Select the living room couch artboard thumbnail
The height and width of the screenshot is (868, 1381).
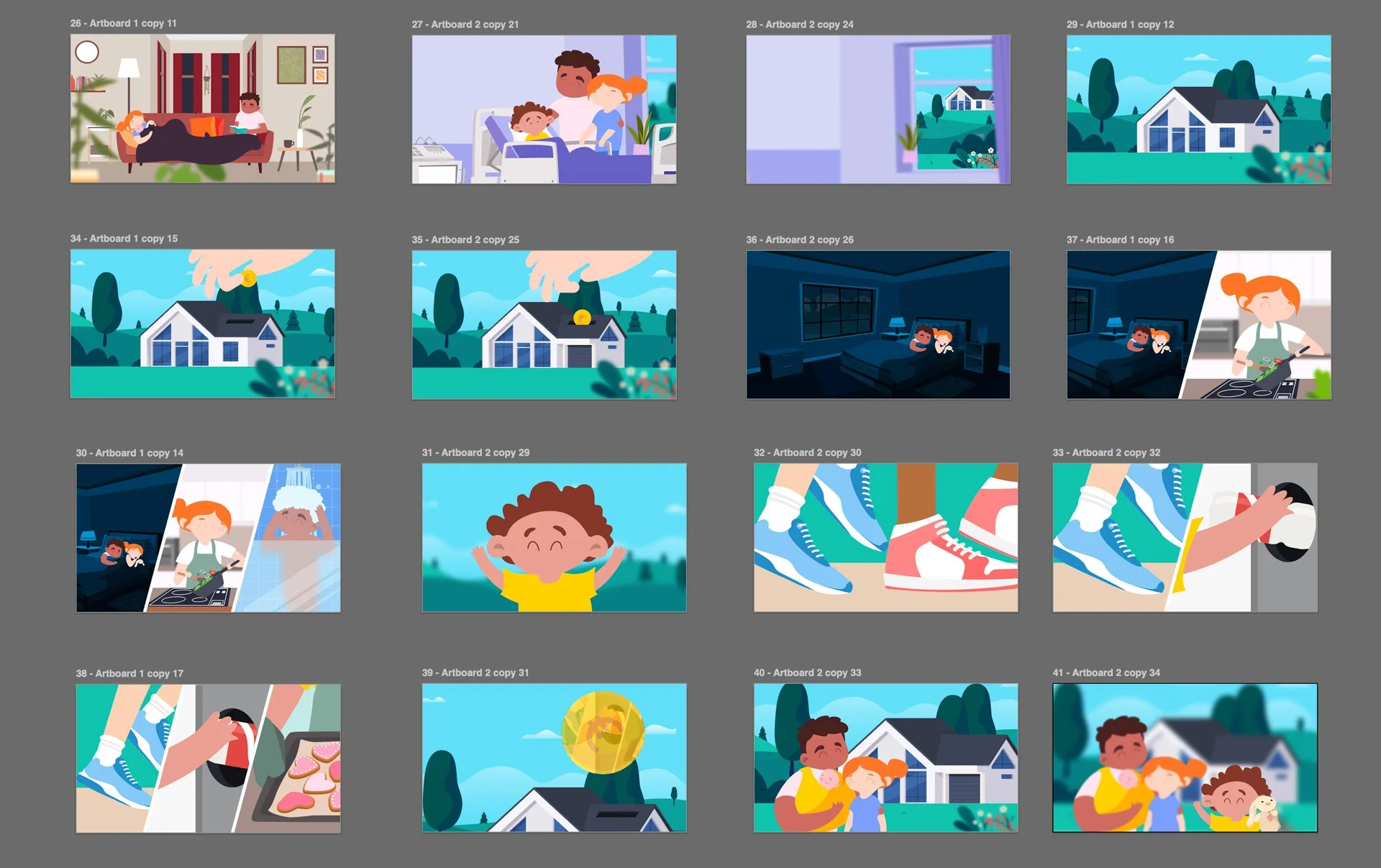pos(202,109)
